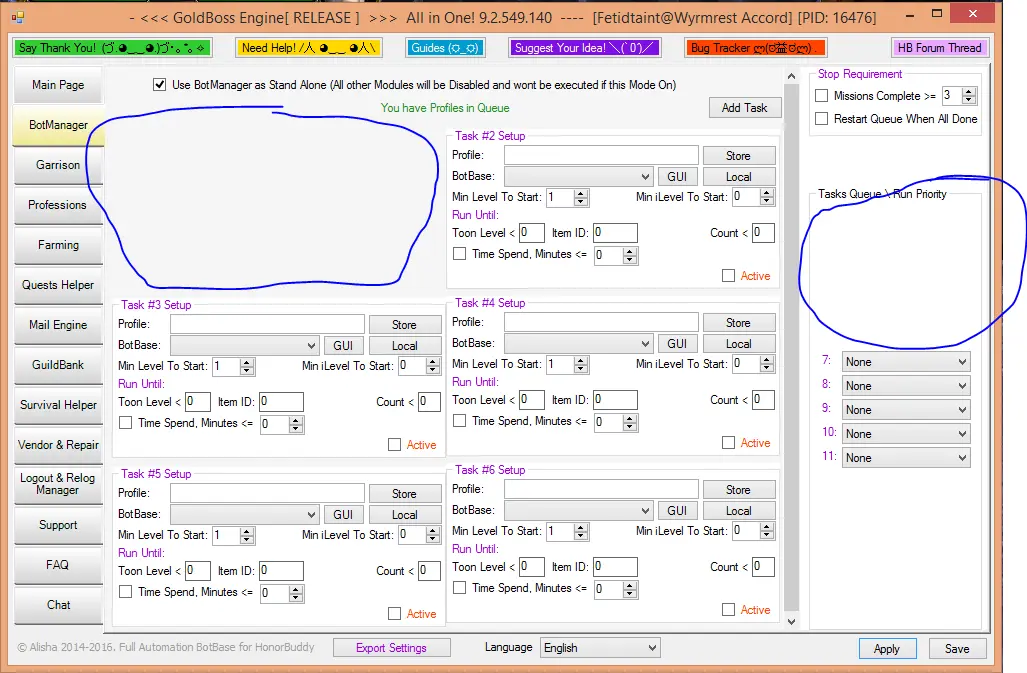Enable Restart Queue When All Done
1027x673 pixels.
821,118
